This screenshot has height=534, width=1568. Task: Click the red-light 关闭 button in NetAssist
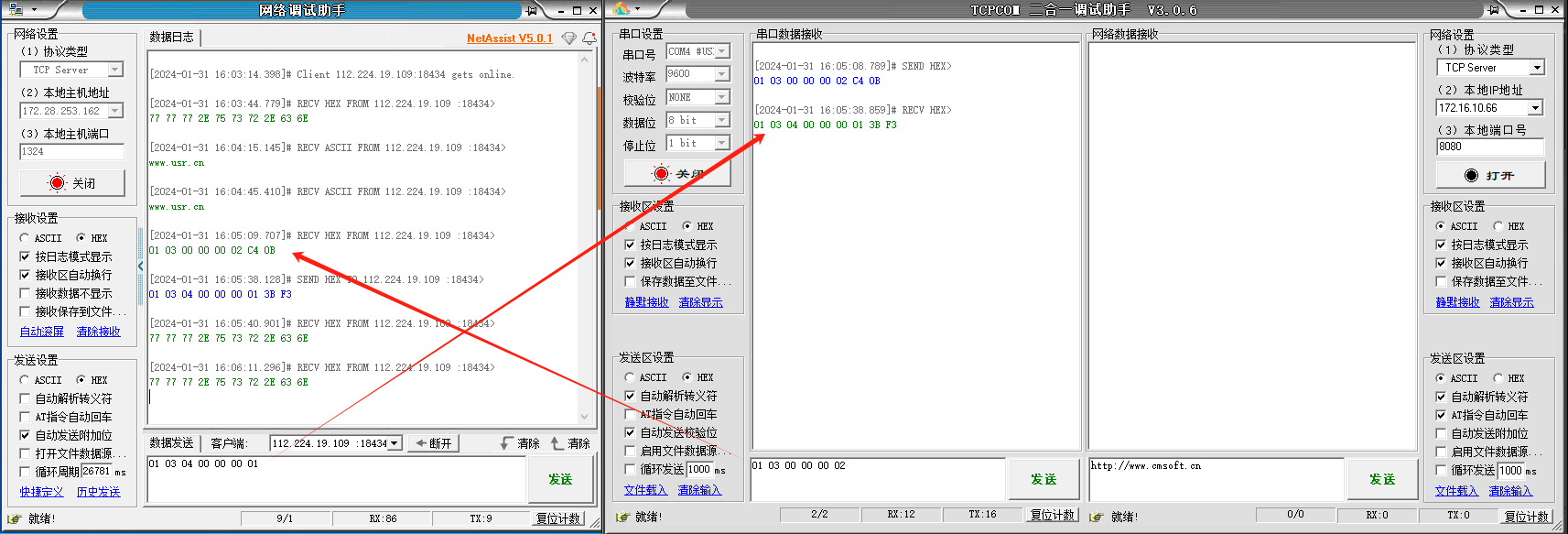pyautogui.click(x=71, y=183)
